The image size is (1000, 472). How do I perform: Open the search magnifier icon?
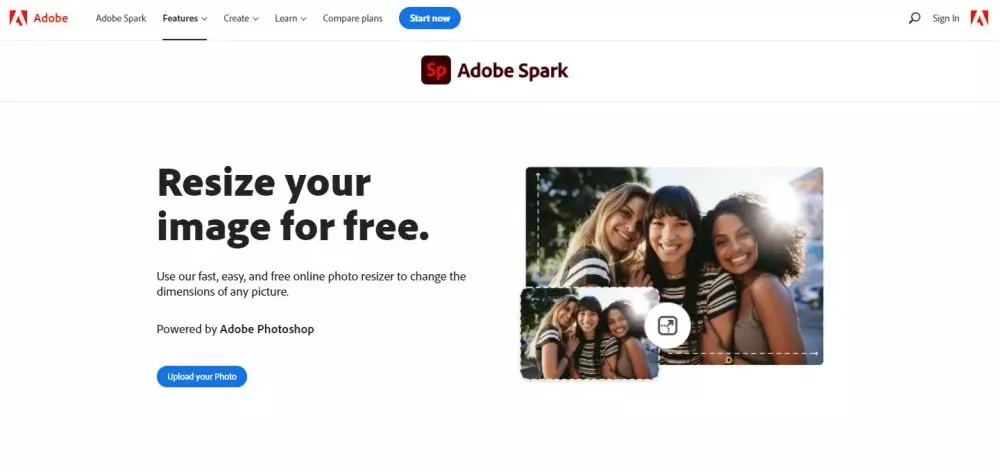click(914, 18)
